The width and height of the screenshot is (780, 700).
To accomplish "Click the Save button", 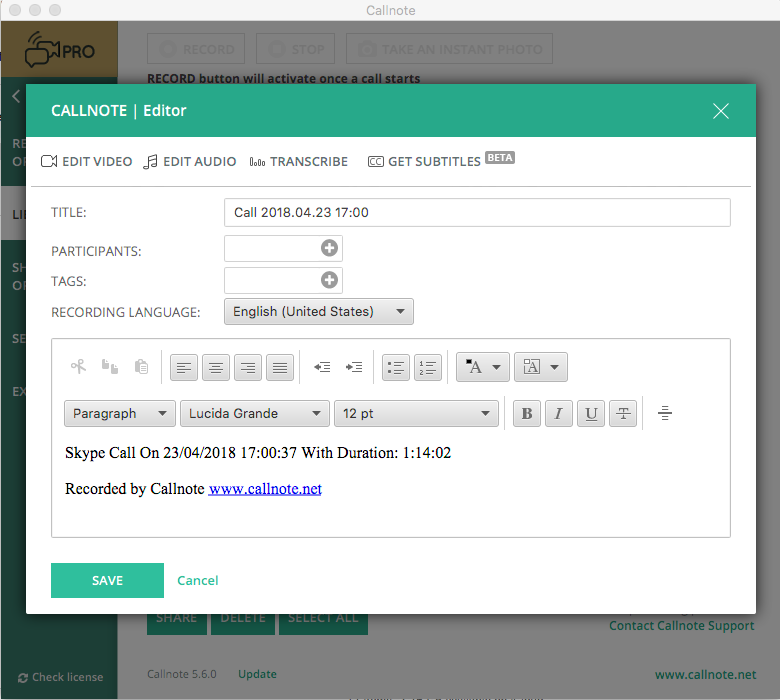I will [107, 580].
